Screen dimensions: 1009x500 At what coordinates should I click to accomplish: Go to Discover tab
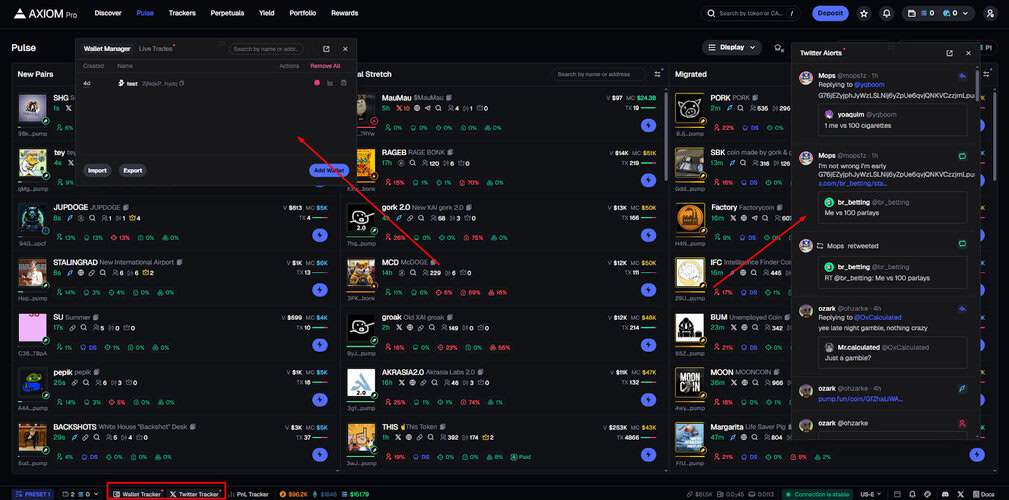(x=107, y=13)
